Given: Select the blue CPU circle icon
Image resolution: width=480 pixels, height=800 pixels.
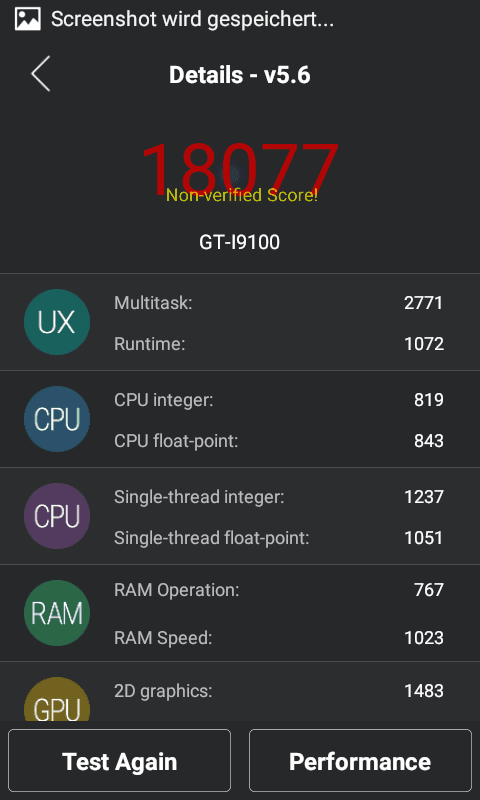Looking at the screenshot, I should tap(57, 419).
